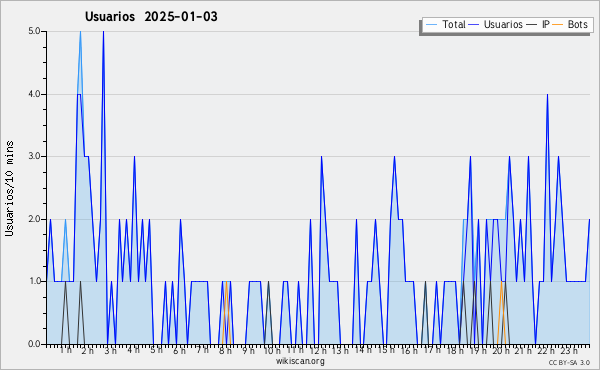Click the '22 h' x-axis label

[x=546, y=350]
